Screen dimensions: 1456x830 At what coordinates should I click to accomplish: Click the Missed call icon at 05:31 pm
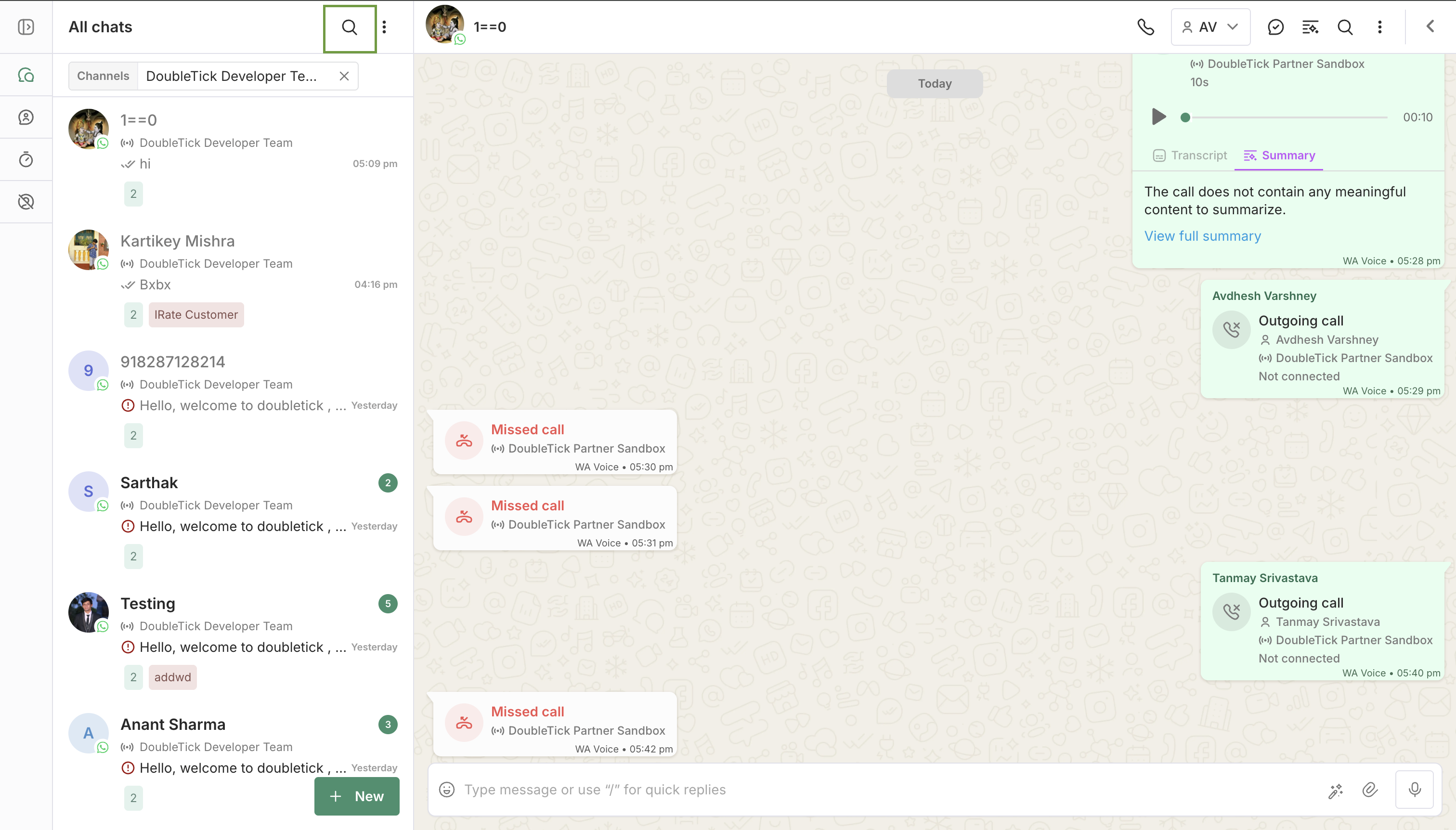464,517
